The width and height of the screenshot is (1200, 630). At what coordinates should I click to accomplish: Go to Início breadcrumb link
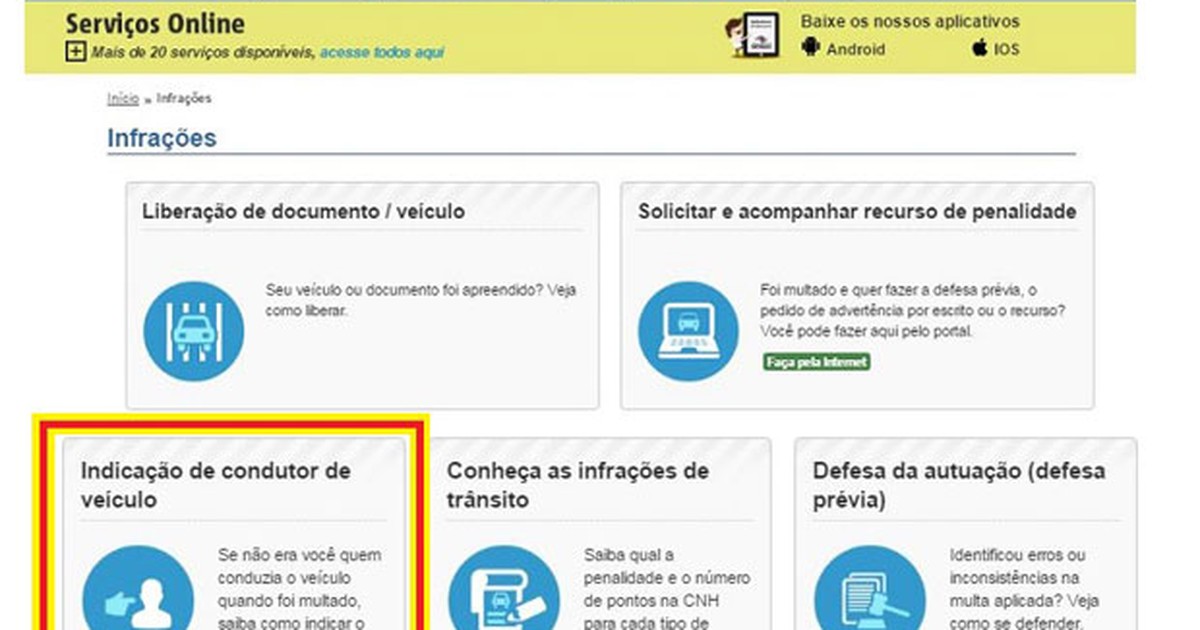pyautogui.click(x=123, y=99)
